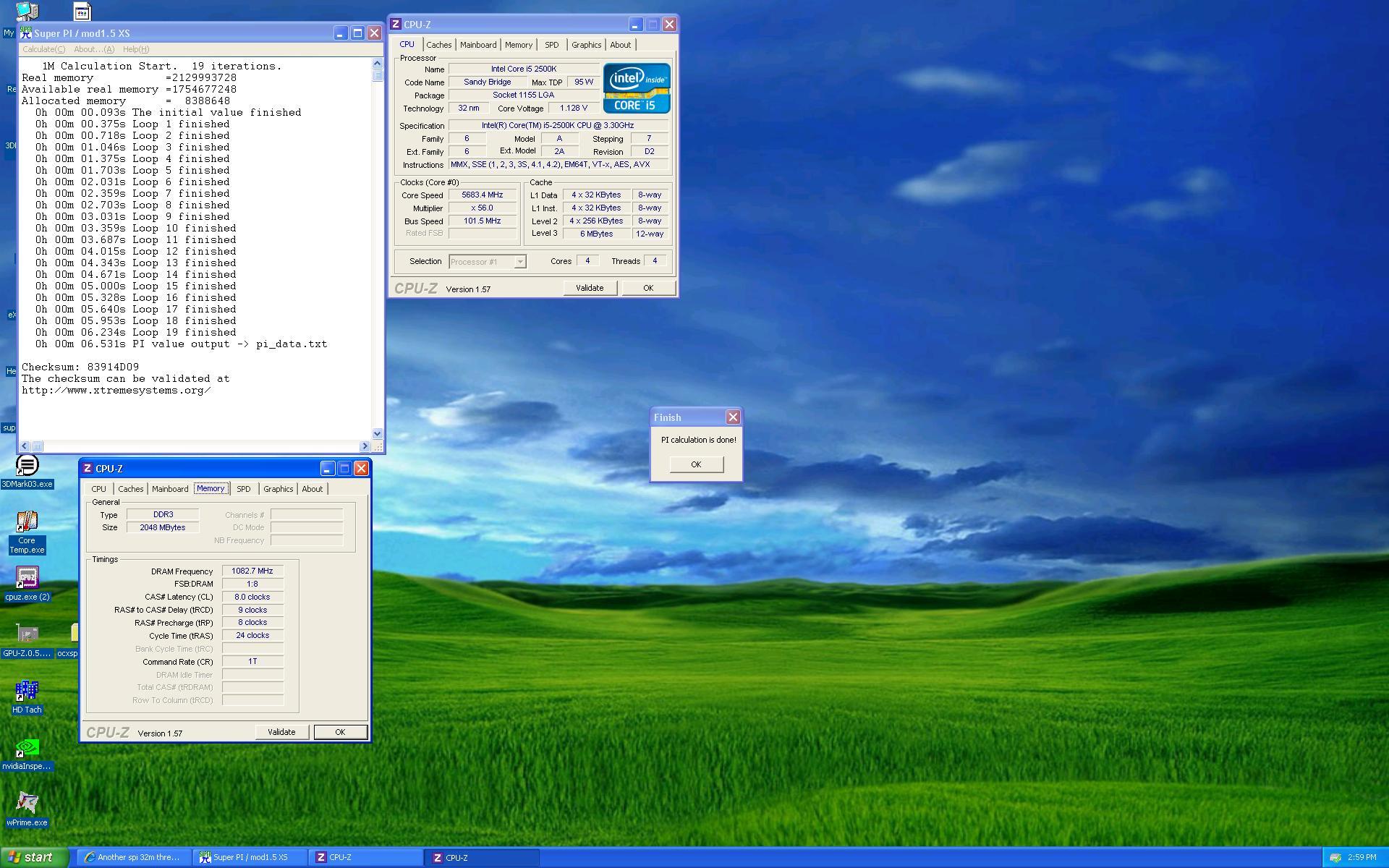Open the document file icon at top of desktop
The height and width of the screenshot is (868, 1389).
coord(82,11)
